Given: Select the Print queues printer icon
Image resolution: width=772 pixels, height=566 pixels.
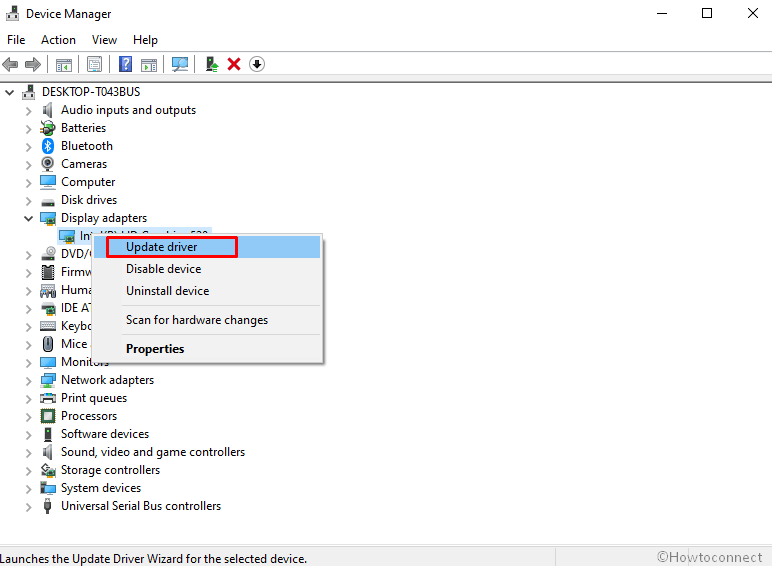Looking at the screenshot, I should pos(48,398).
